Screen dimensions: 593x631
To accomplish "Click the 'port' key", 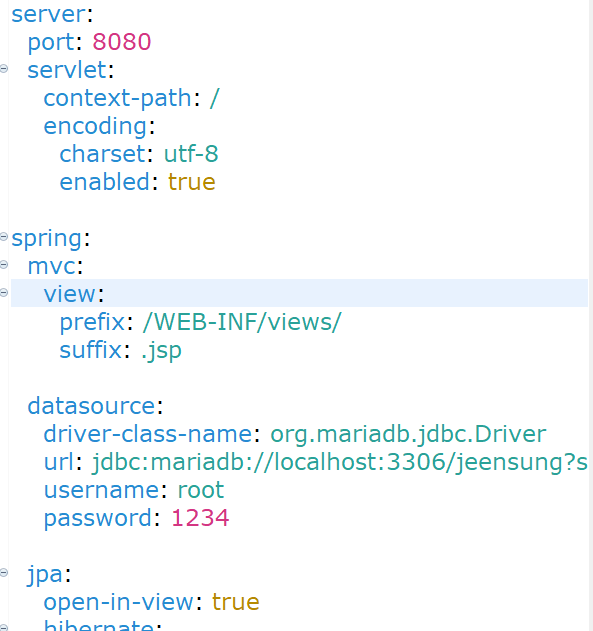I will 51,43.
